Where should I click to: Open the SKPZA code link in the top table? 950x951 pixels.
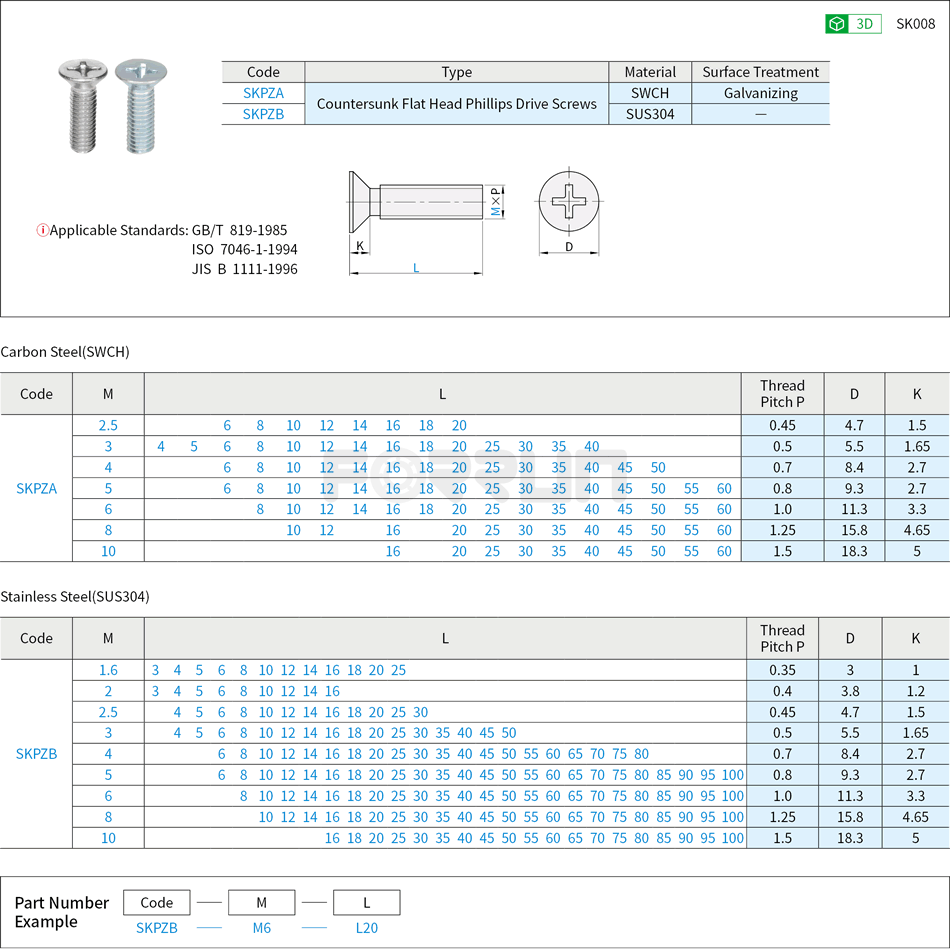point(263,93)
